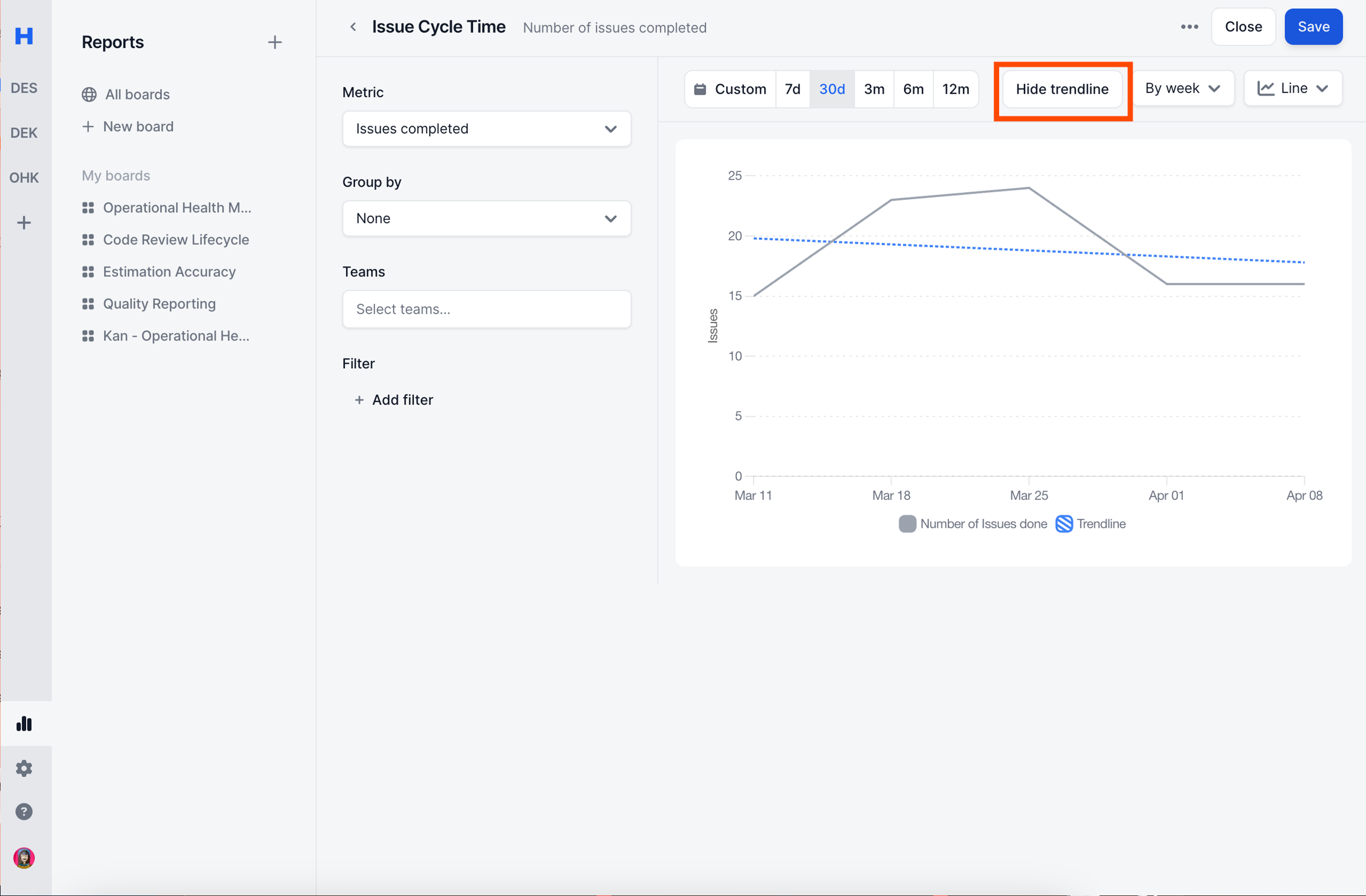Open the Metric Issues completed dropdown

(486, 129)
